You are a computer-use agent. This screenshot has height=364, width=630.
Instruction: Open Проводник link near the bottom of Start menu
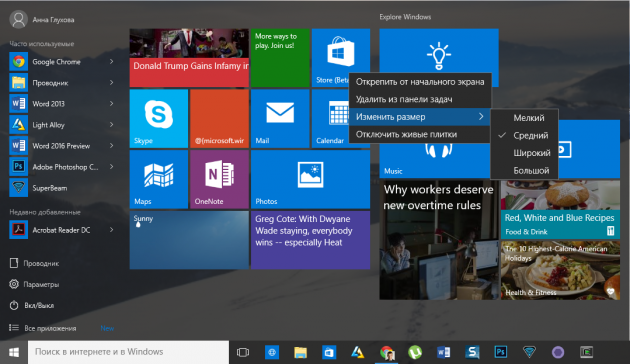[34, 263]
